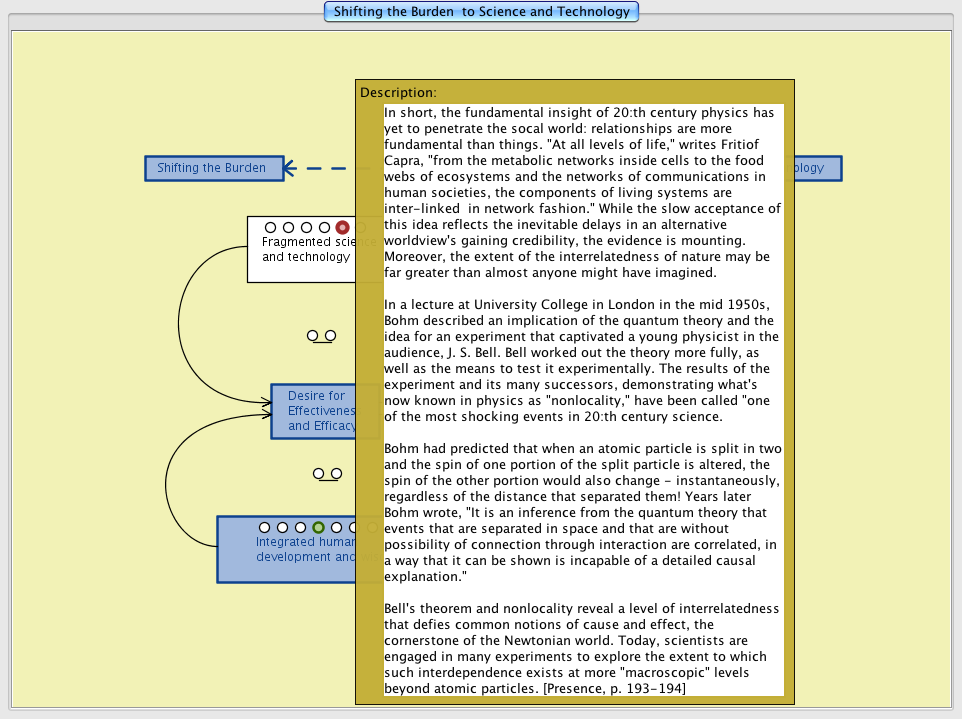
Task: Click the green circle in Integrated human development node
Action: 318,527
